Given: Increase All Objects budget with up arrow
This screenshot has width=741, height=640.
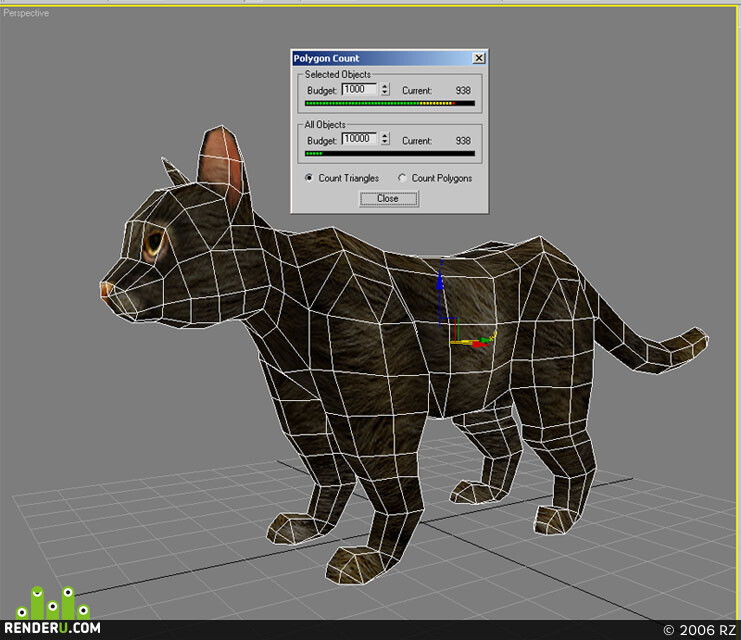Looking at the screenshot, I should coord(385,136).
